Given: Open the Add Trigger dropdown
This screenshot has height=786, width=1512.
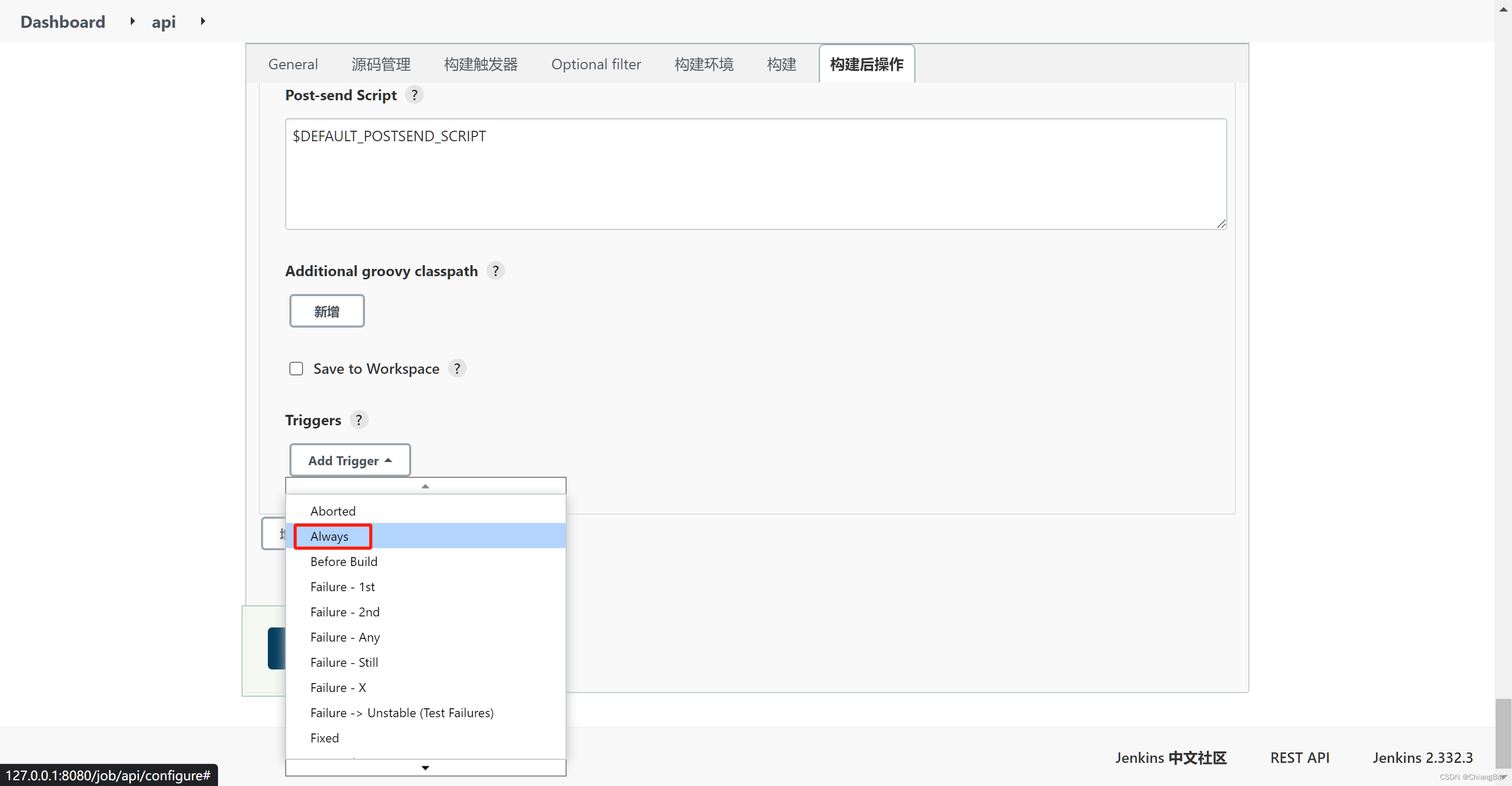Looking at the screenshot, I should (x=350, y=460).
